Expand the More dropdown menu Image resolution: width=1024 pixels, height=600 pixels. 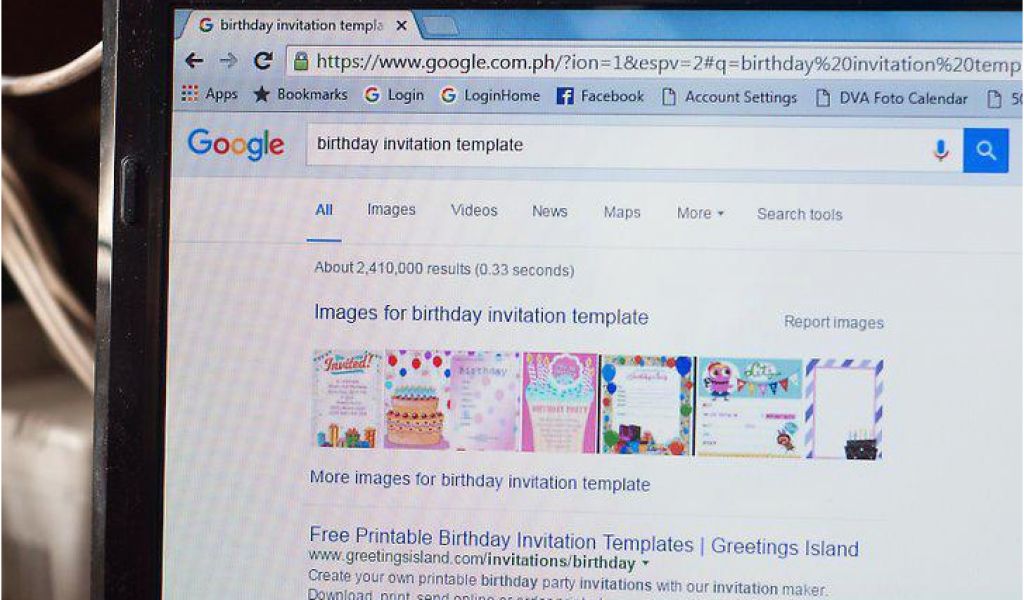pyautogui.click(x=700, y=213)
